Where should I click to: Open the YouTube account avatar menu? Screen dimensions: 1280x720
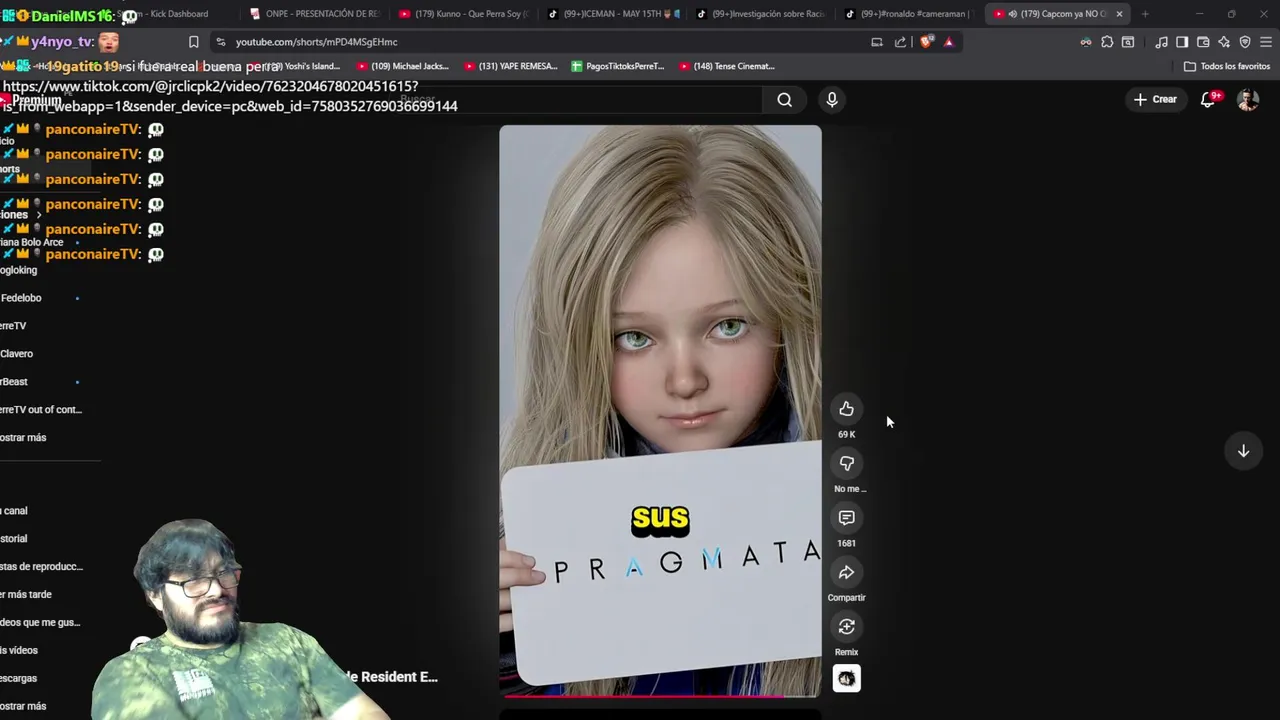[x=1248, y=99]
